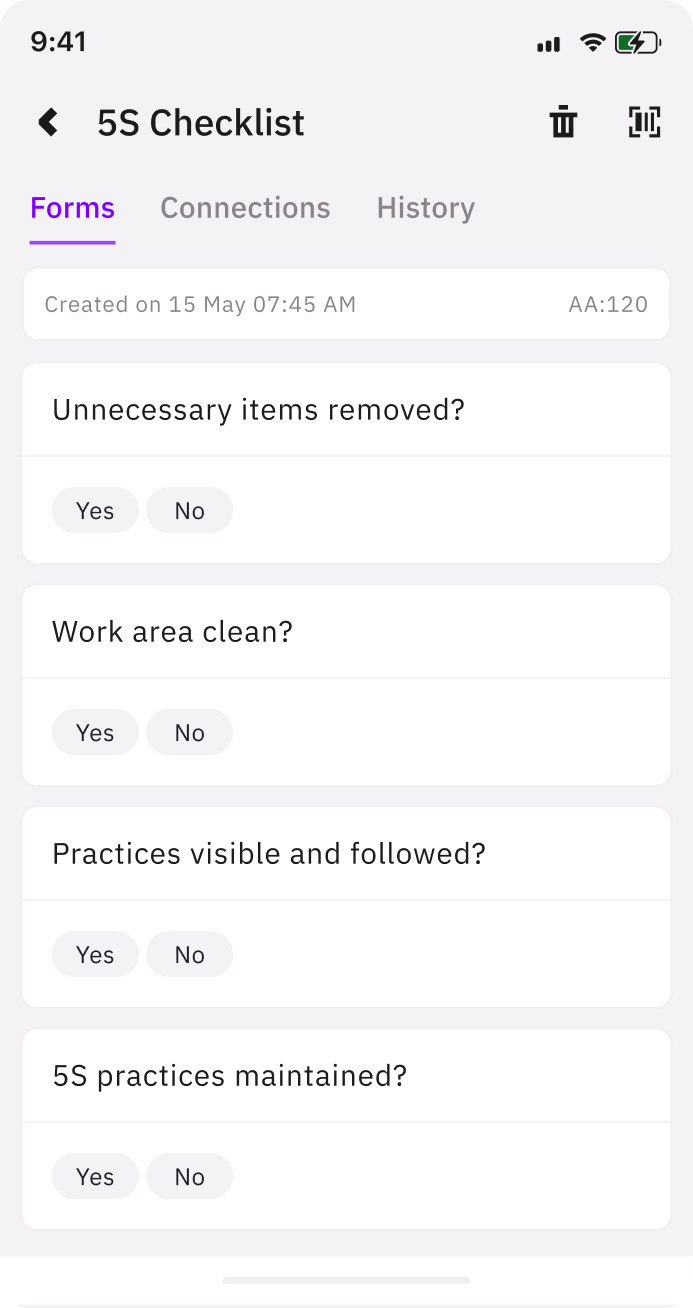Tap the back arrow icon
Screen dimensions: 693x1308
[x=47, y=122]
